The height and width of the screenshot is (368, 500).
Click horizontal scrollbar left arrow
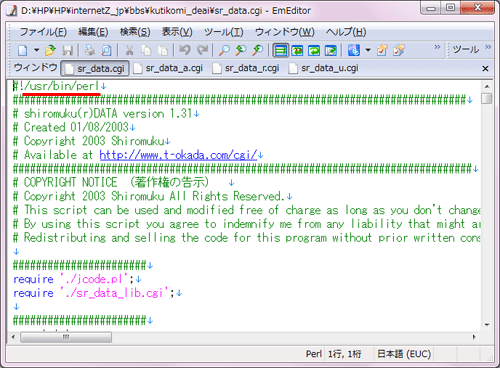click(x=13, y=337)
